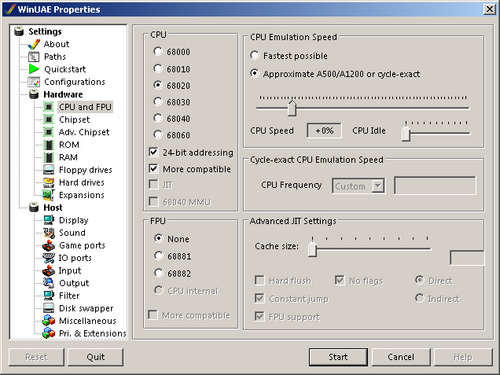Click the Hardware folder icon
The width and height of the screenshot is (500, 375).
34,94
